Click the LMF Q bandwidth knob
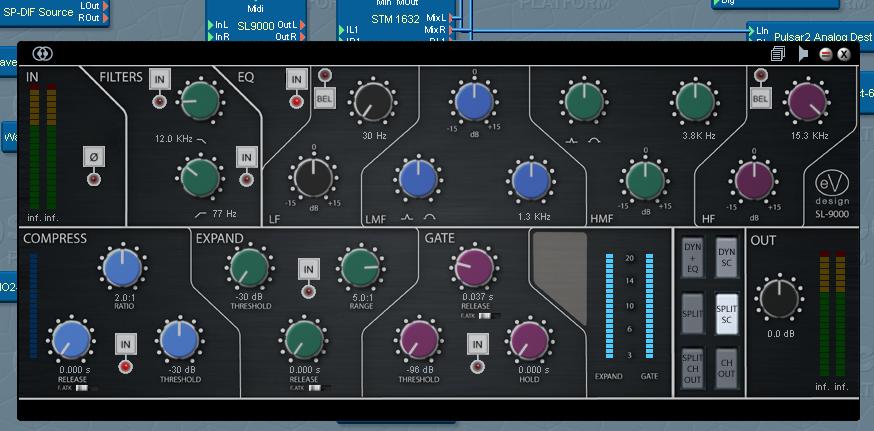 tap(417, 180)
